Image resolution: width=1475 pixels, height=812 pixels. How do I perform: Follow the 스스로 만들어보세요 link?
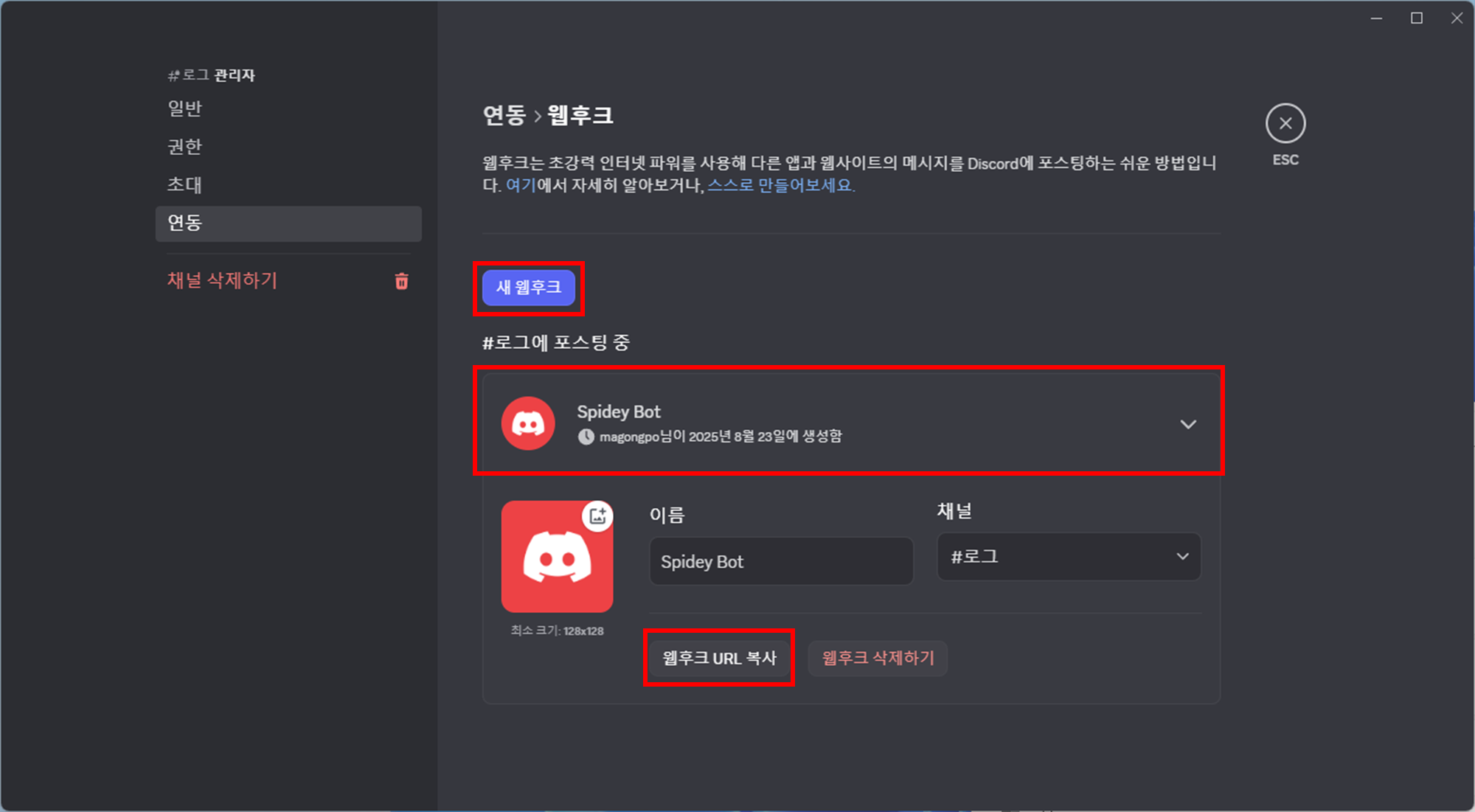(x=780, y=185)
